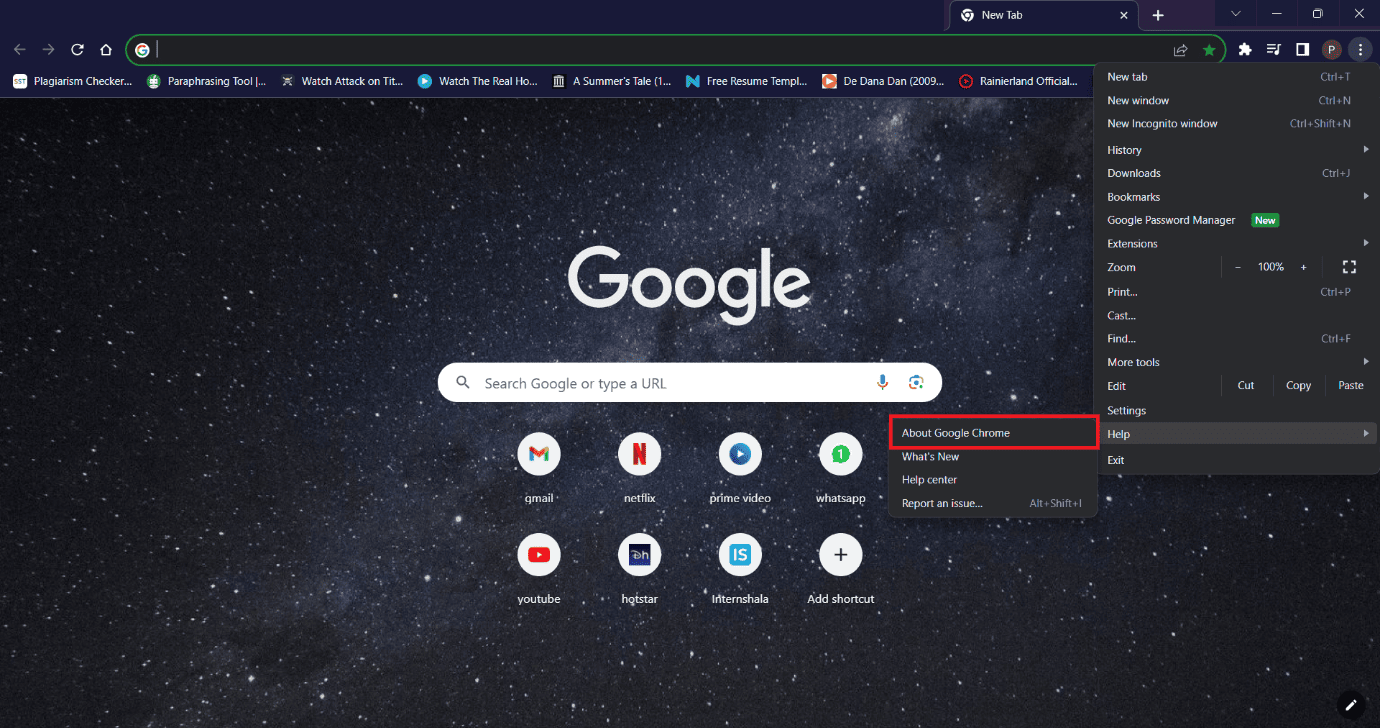Select Find... from the menu
The width and height of the screenshot is (1380, 728).
pyautogui.click(x=1236, y=339)
